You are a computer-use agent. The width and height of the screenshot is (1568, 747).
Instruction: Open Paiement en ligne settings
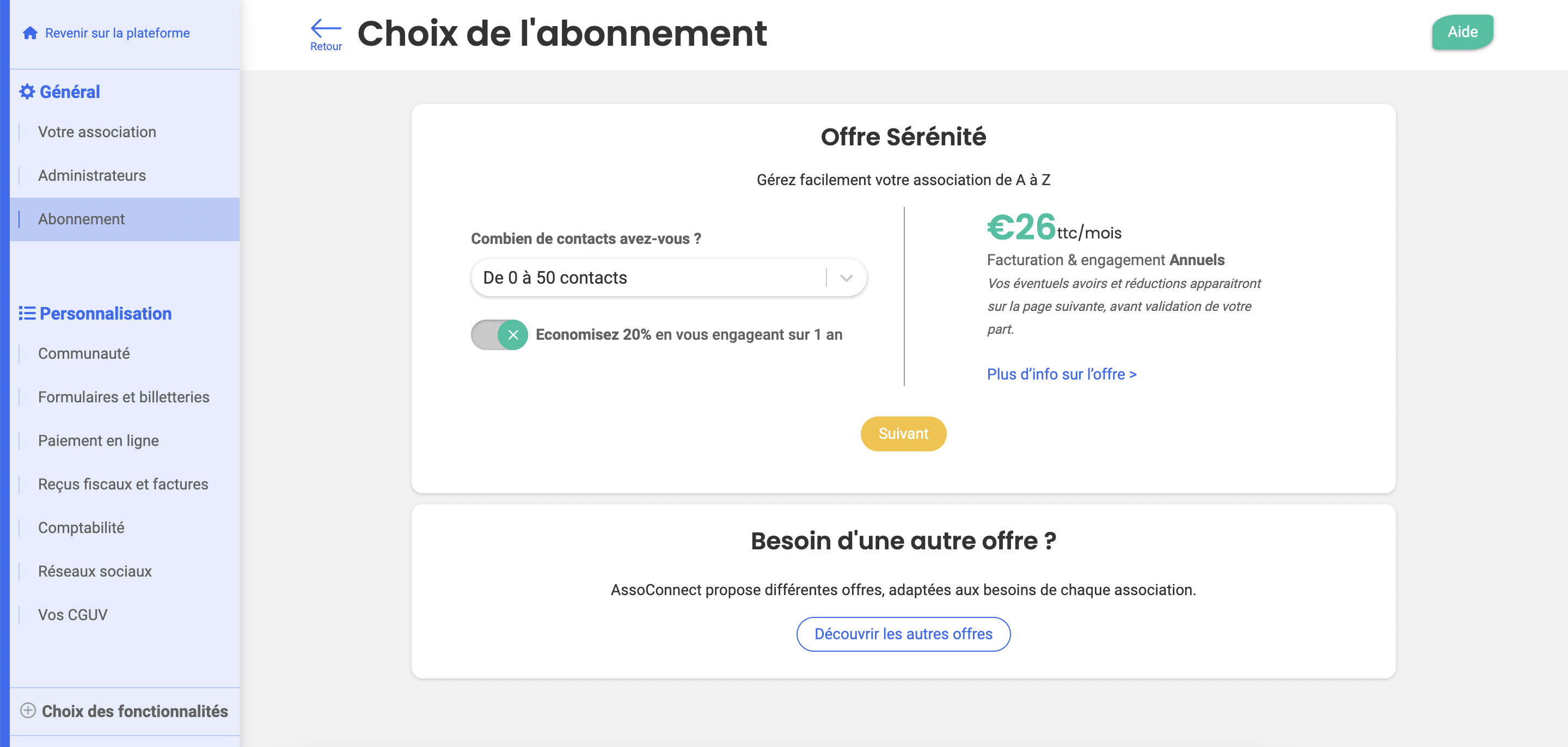pyautogui.click(x=98, y=441)
